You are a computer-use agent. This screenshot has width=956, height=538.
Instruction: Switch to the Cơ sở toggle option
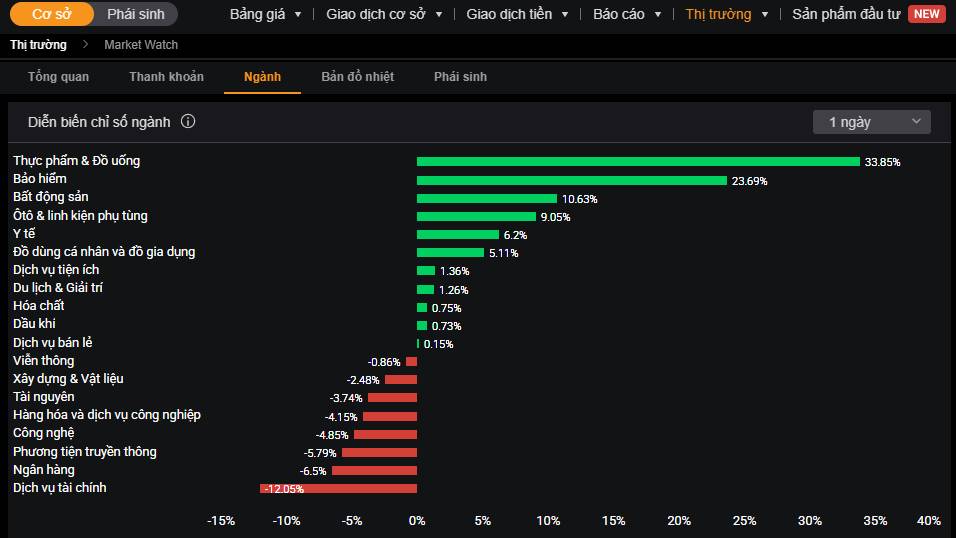[x=51, y=14]
